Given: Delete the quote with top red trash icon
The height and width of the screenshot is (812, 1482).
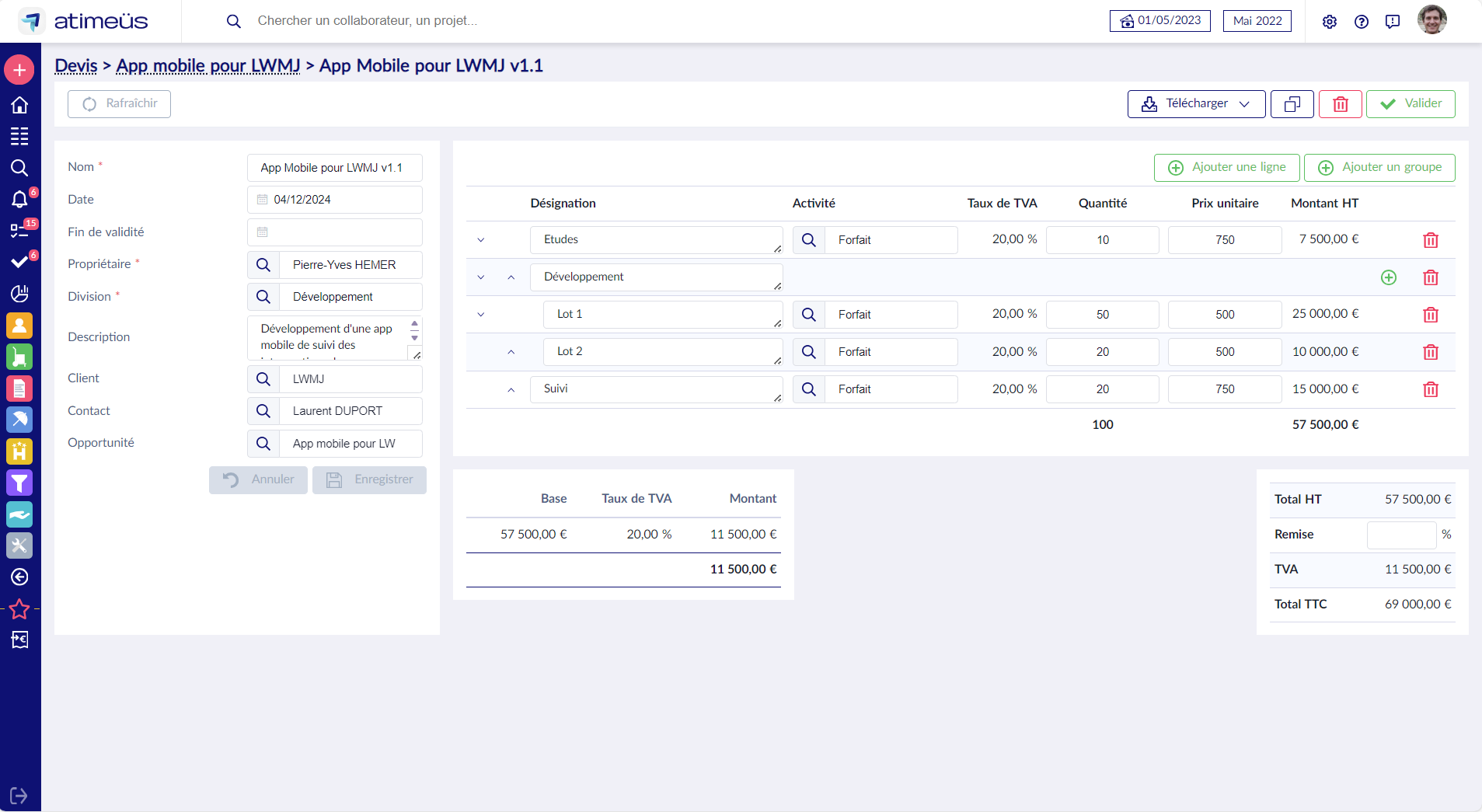Looking at the screenshot, I should pyautogui.click(x=1341, y=104).
